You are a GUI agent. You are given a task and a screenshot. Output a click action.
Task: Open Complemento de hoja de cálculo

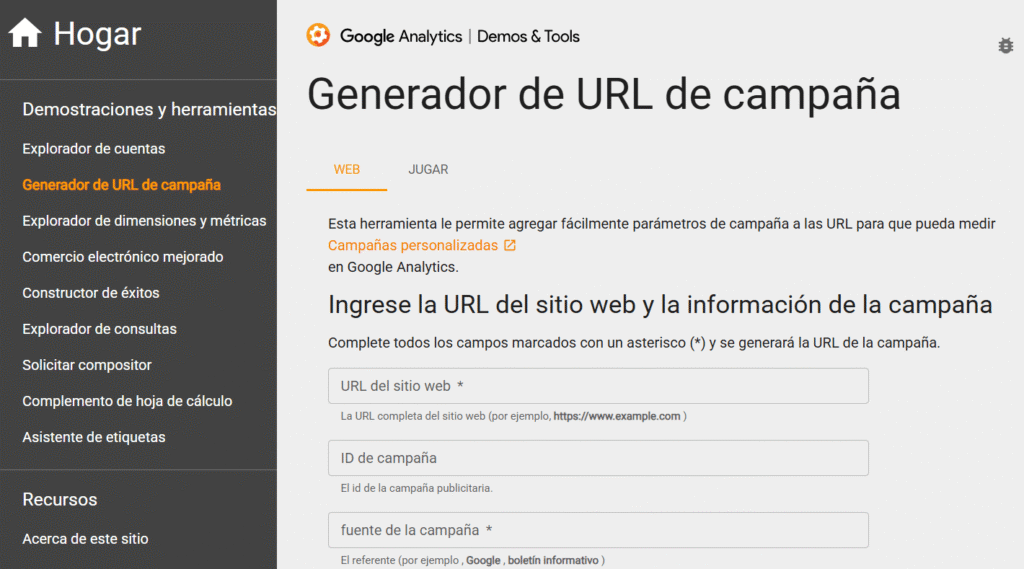point(127,401)
